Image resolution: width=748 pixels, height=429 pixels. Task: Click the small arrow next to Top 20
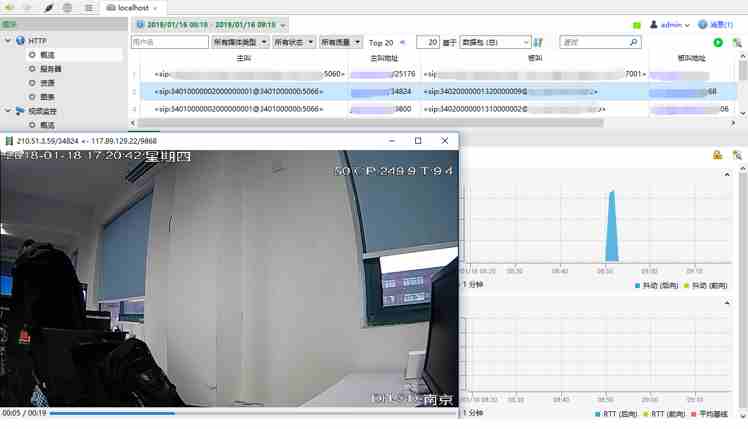[403, 42]
